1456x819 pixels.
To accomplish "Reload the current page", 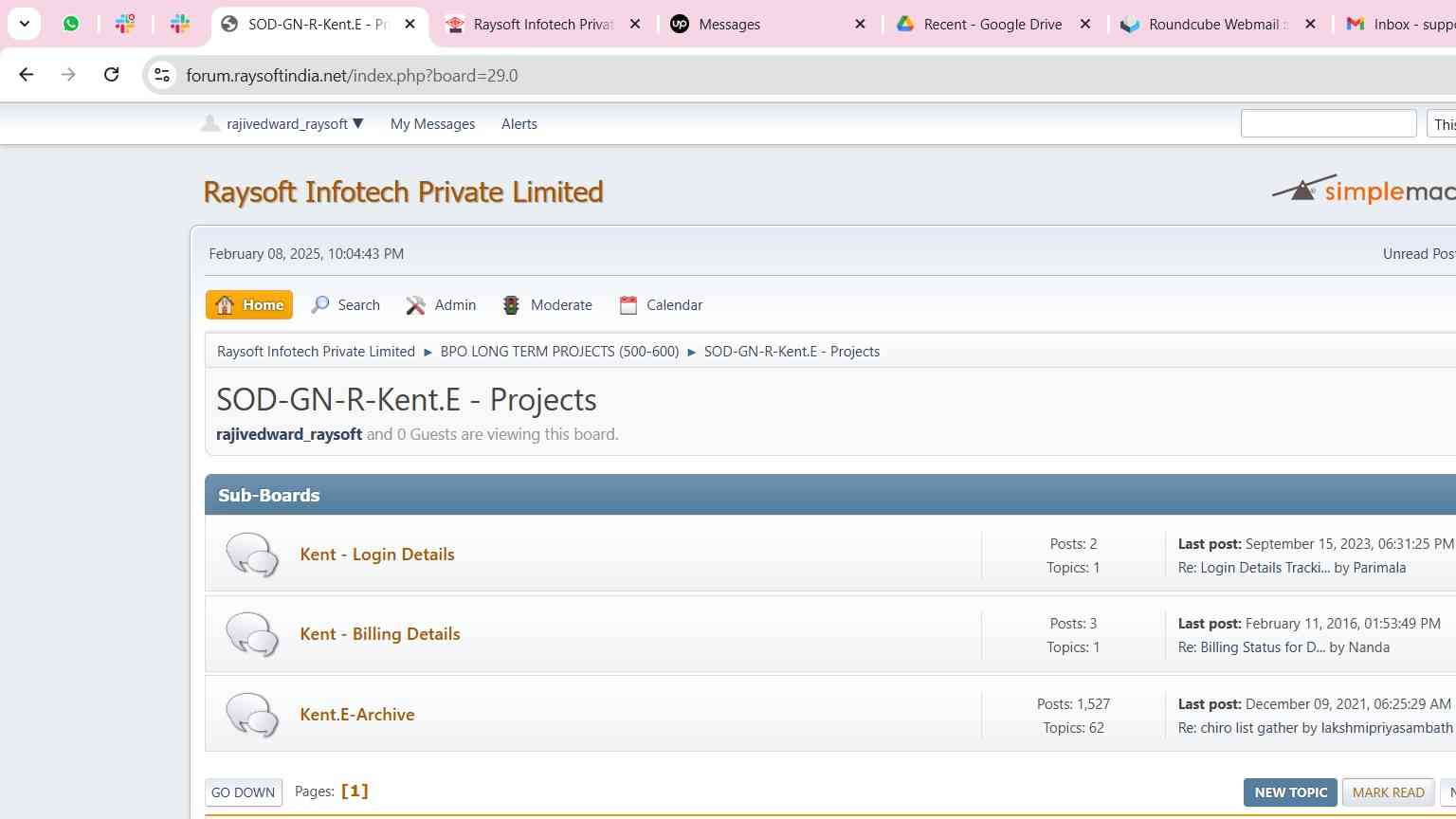I will point(111,75).
